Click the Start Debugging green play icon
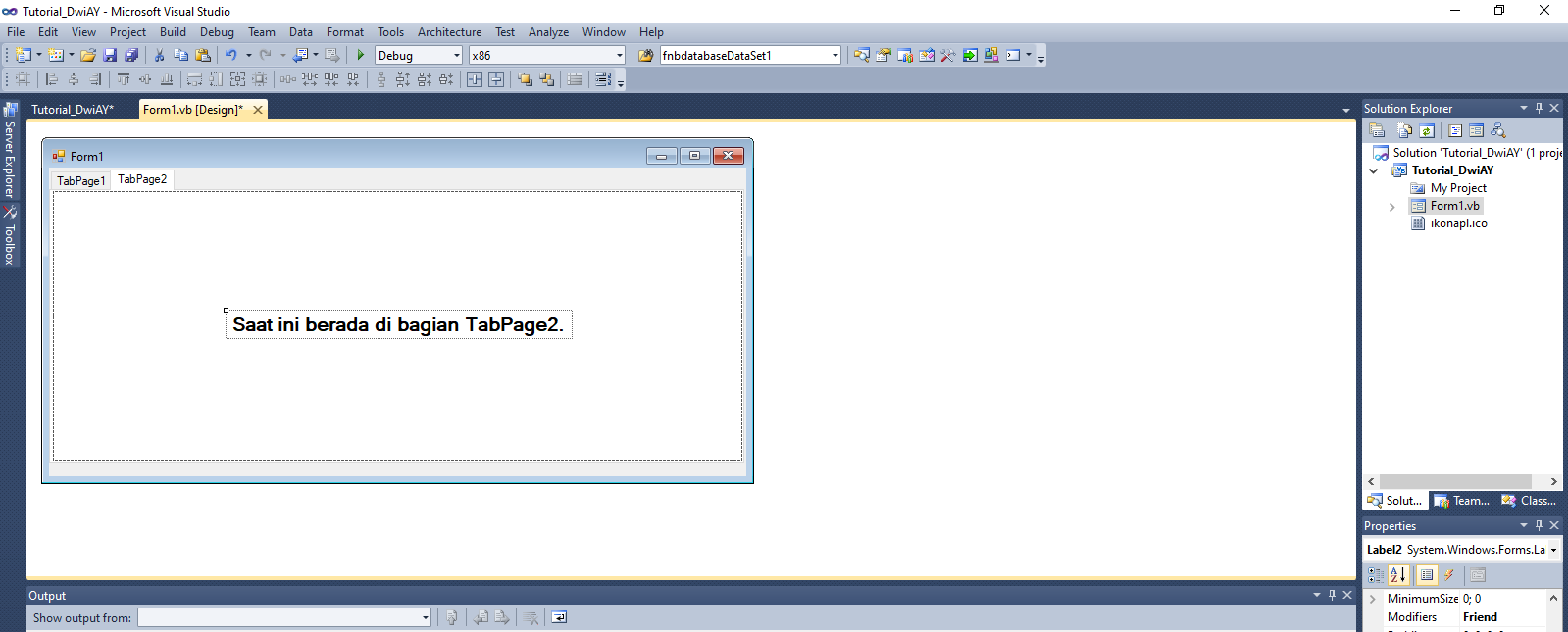Image resolution: width=1568 pixels, height=632 pixels. pyautogui.click(x=361, y=56)
